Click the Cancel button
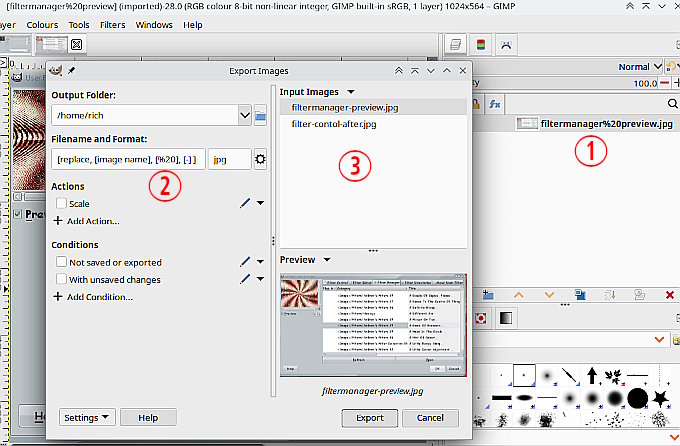The width and height of the screenshot is (680, 446). [430, 418]
